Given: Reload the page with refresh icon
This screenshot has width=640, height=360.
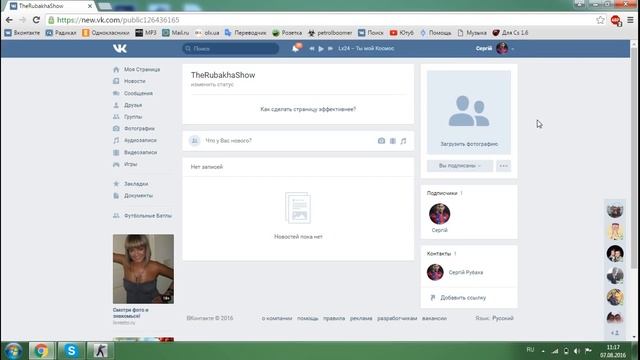Looking at the screenshot, I should pyautogui.click(x=36, y=20).
